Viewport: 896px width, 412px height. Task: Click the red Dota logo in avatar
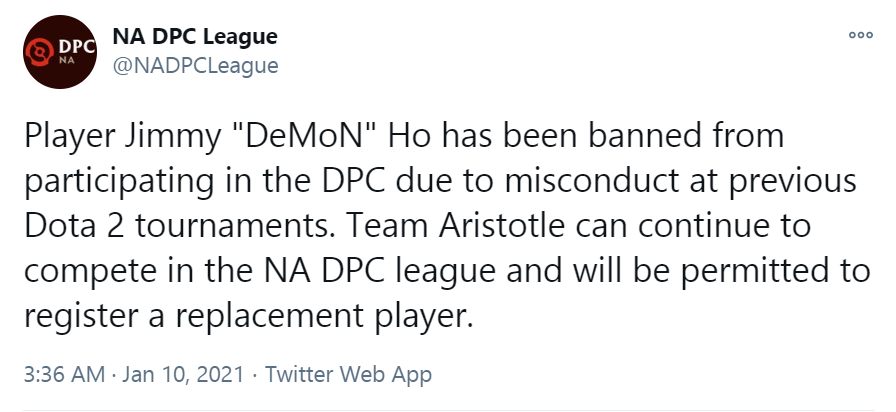tap(40, 53)
